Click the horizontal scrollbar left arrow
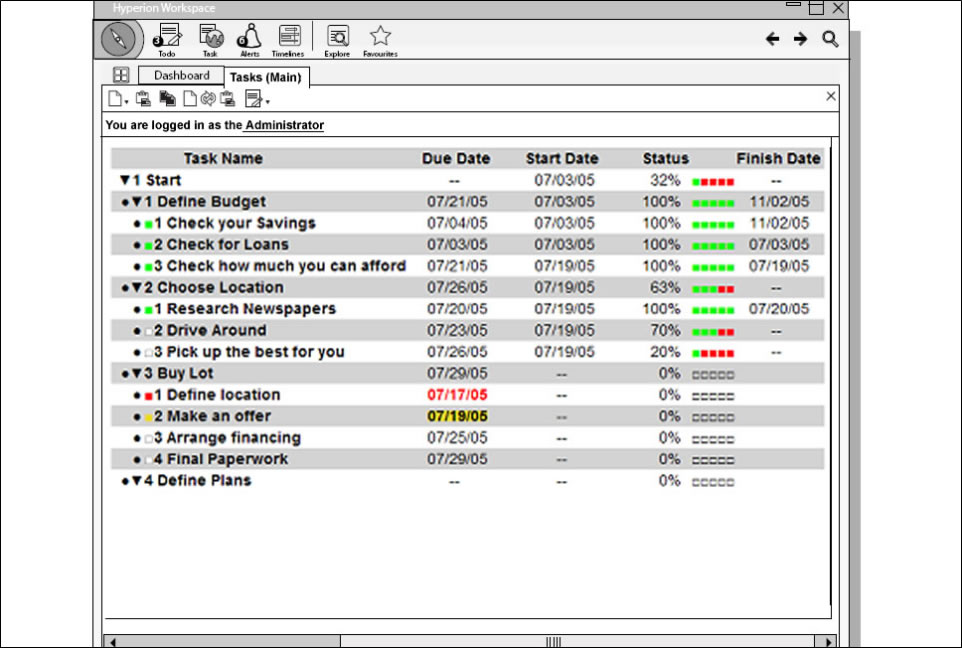Screen dimensions: 962x648 [x=112, y=642]
